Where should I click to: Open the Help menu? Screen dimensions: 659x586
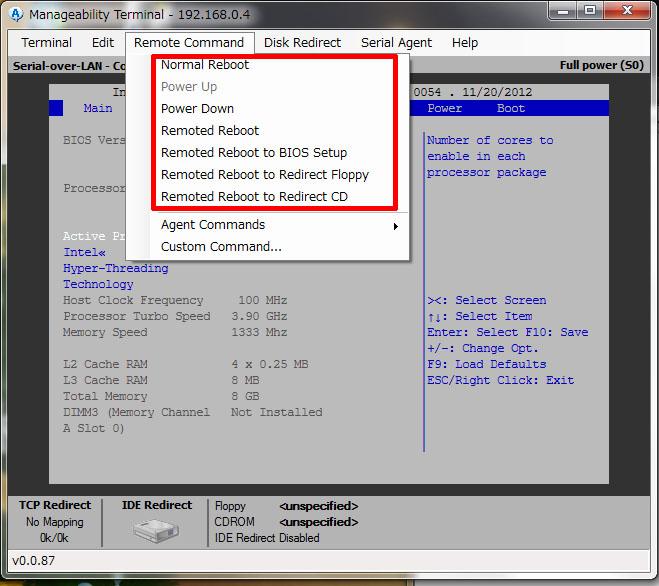(465, 42)
